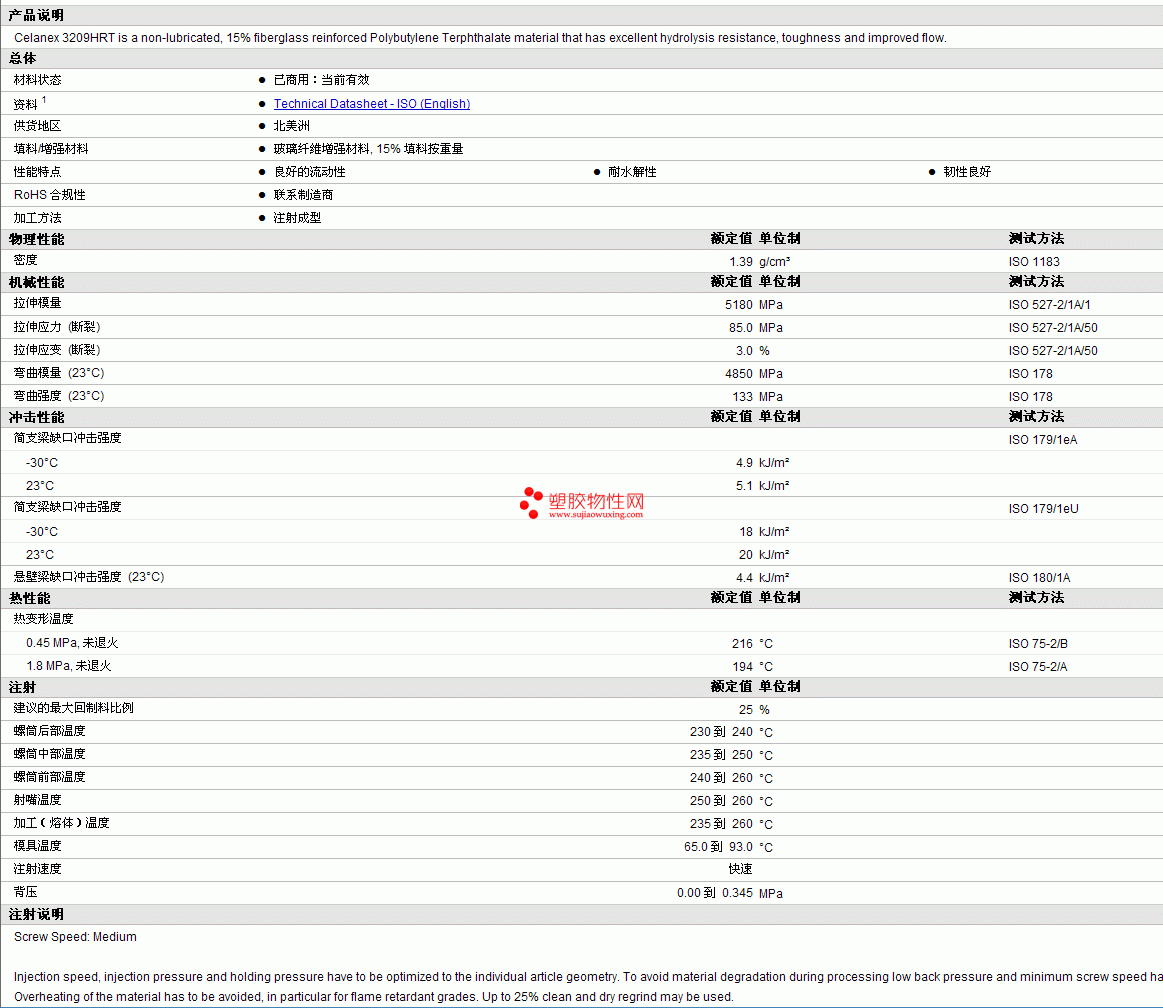Screen dimensions: 1163x1008
Task: Select the 总体 section header
Action: tap(22, 59)
